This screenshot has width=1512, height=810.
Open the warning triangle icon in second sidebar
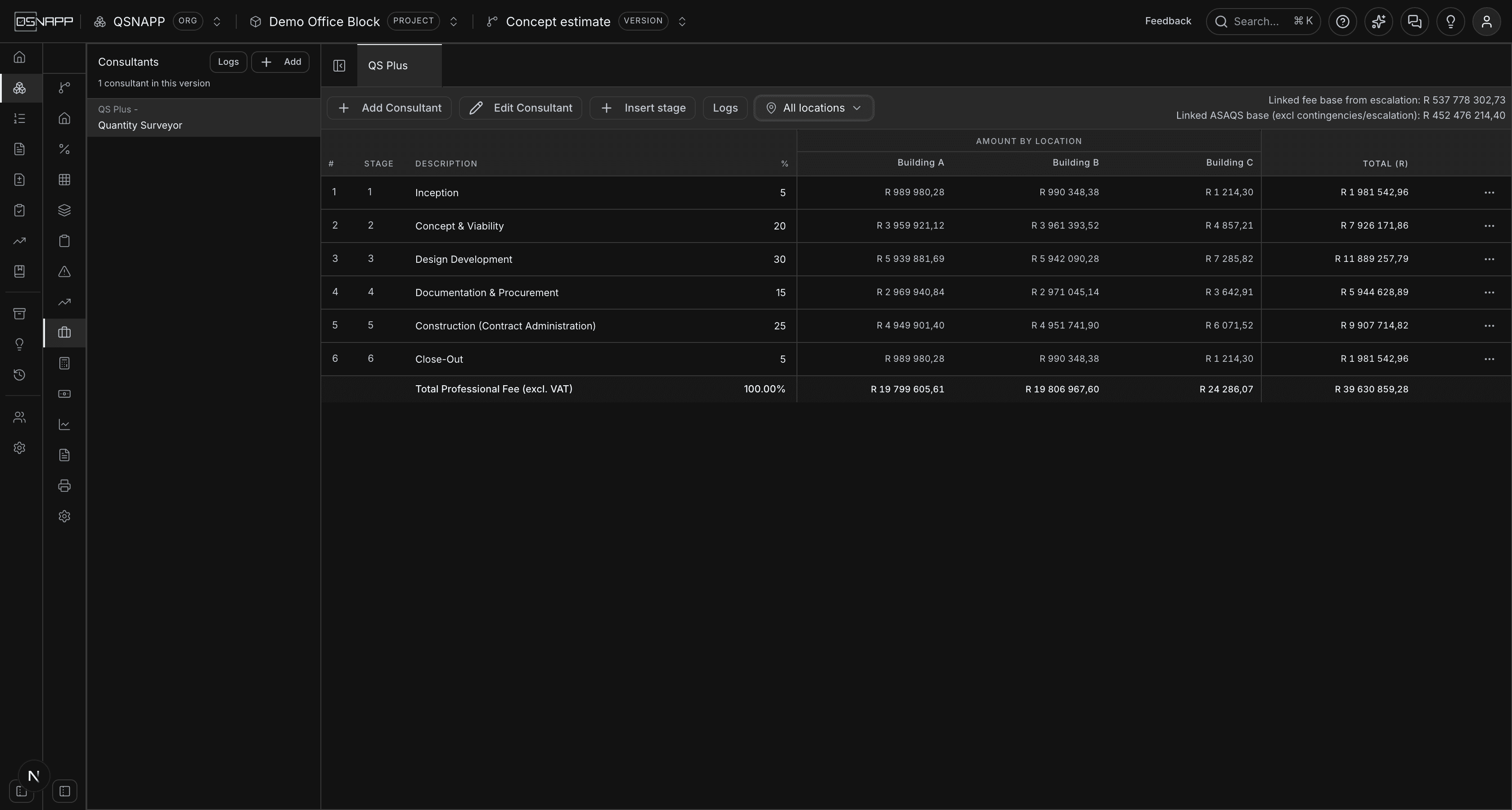pos(64,271)
